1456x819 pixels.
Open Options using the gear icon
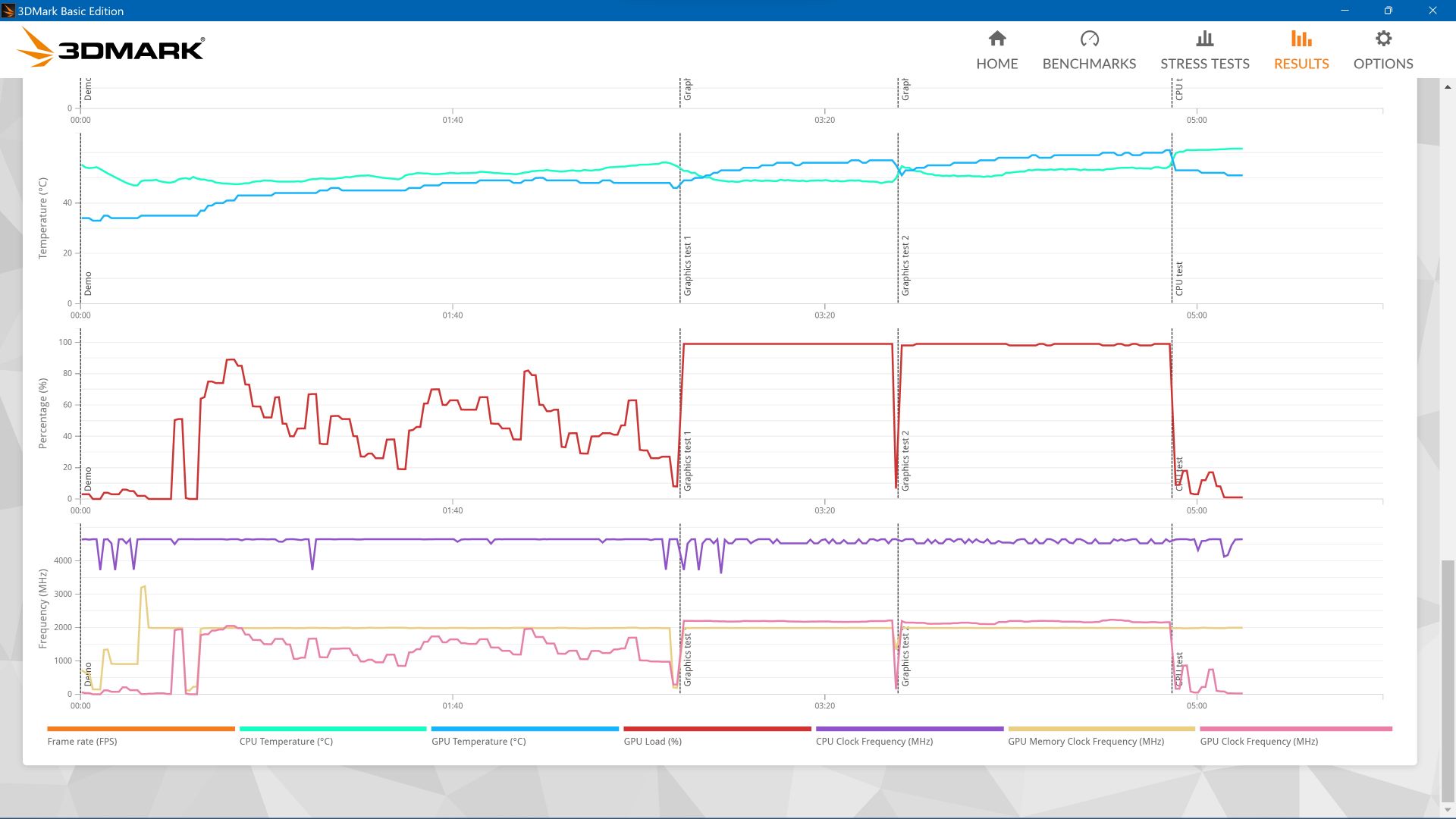(x=1382, y=39)
